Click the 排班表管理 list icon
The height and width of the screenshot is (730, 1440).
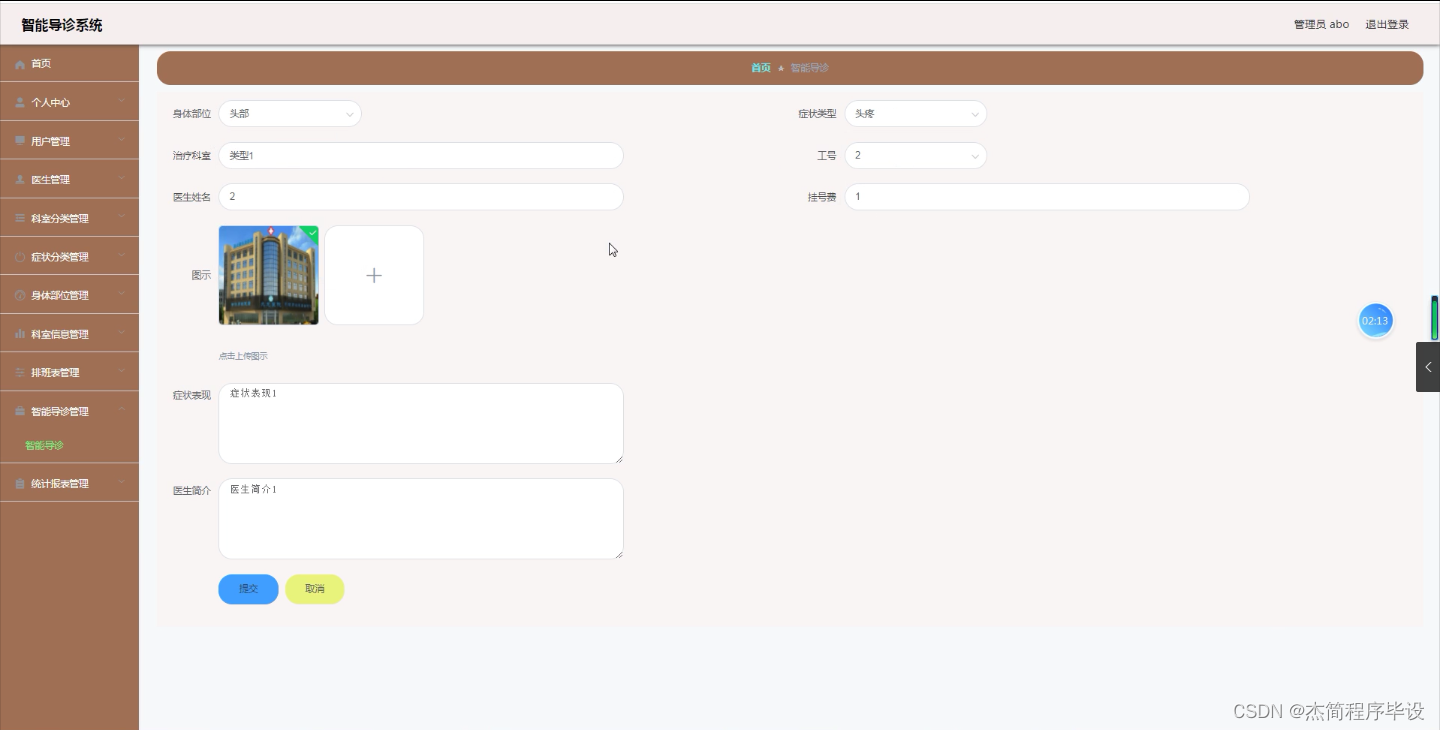pos(20,371)
